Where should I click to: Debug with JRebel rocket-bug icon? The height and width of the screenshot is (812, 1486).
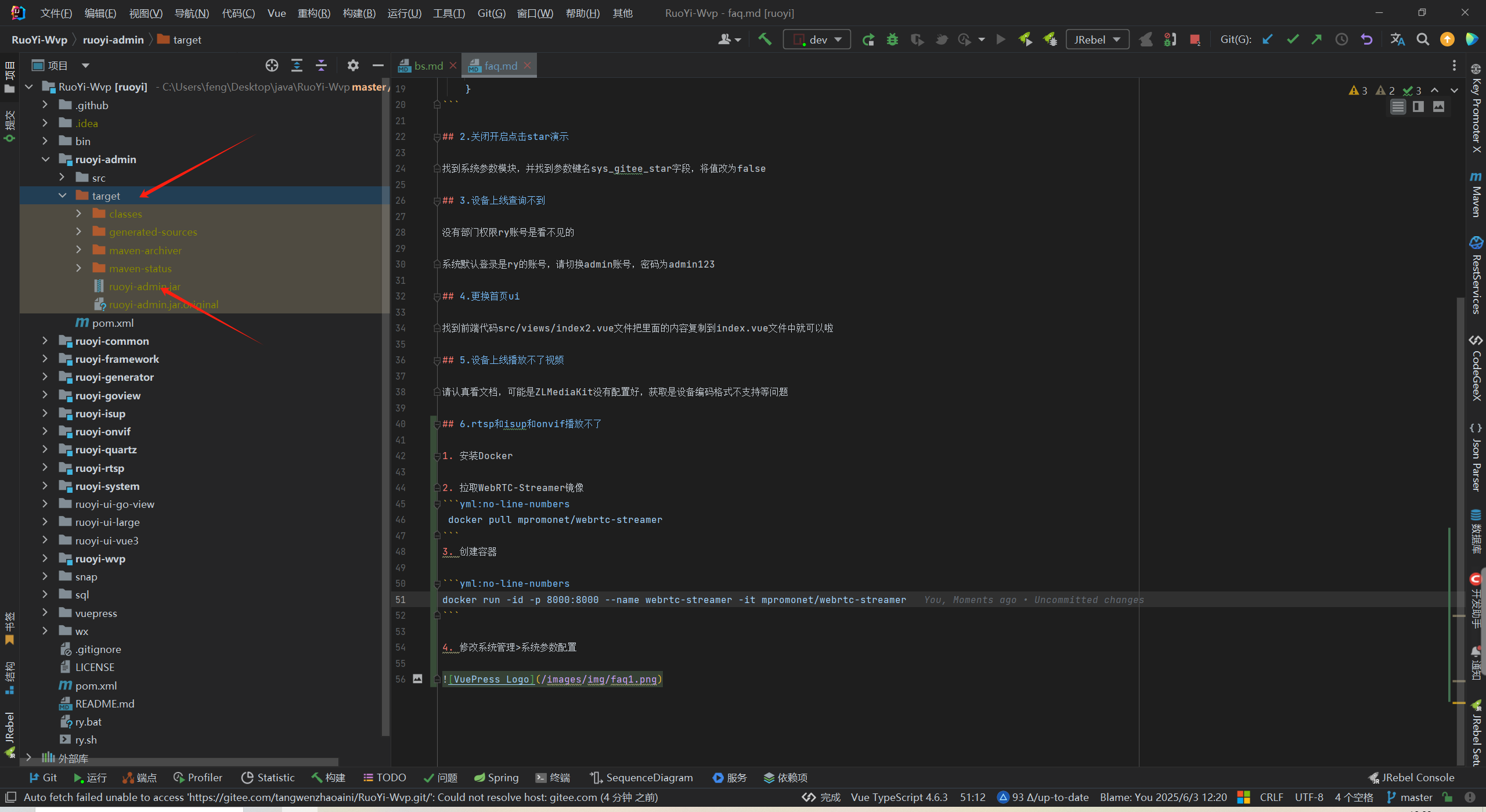click(x=1050, y=39)
